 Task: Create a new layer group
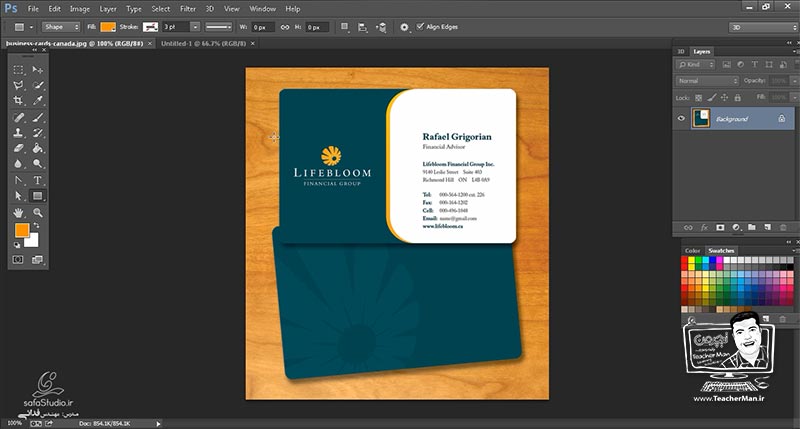[x=752, y=228]
